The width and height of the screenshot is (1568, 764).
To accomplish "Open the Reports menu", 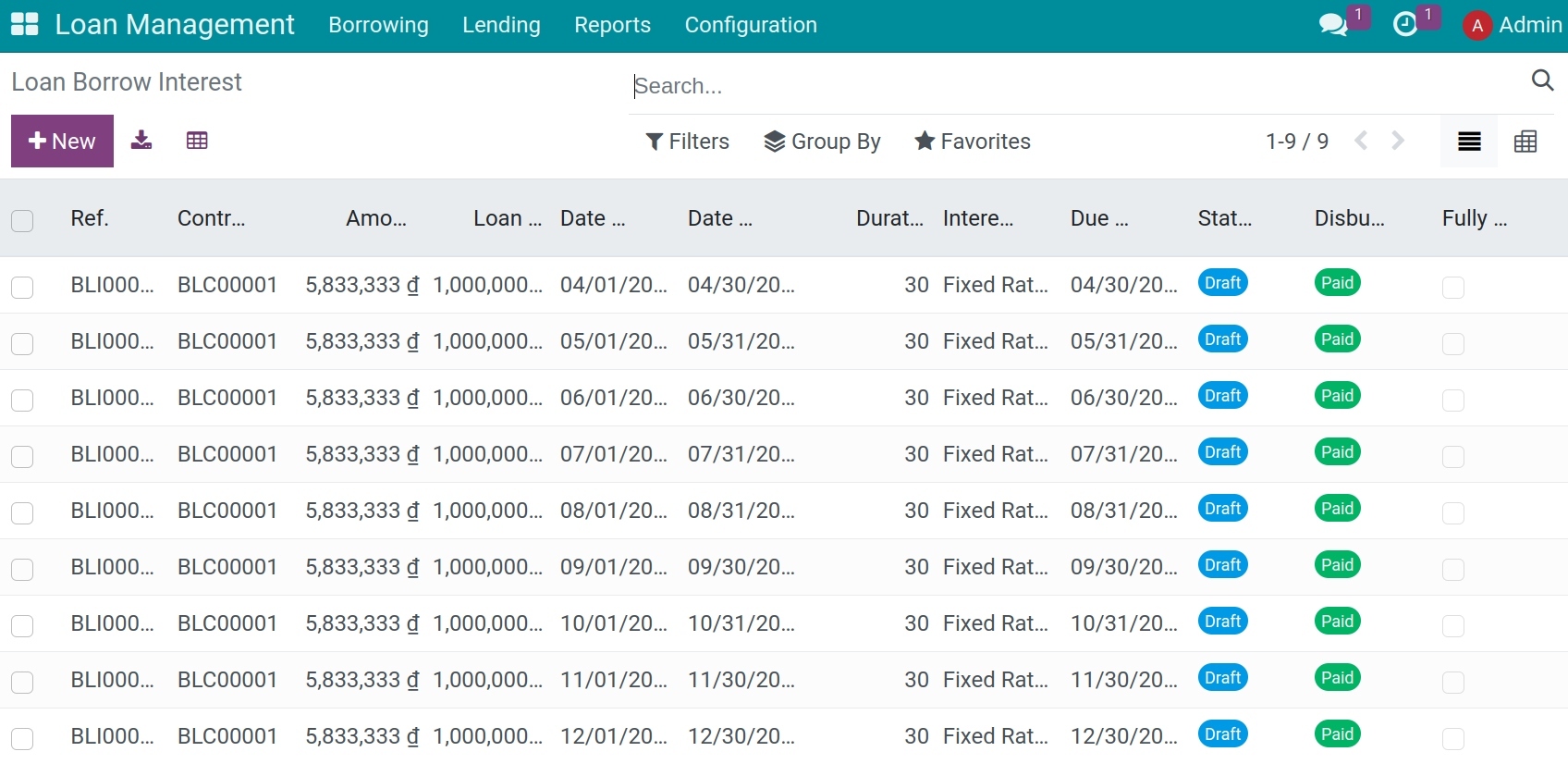I will (x=612, y=25).
